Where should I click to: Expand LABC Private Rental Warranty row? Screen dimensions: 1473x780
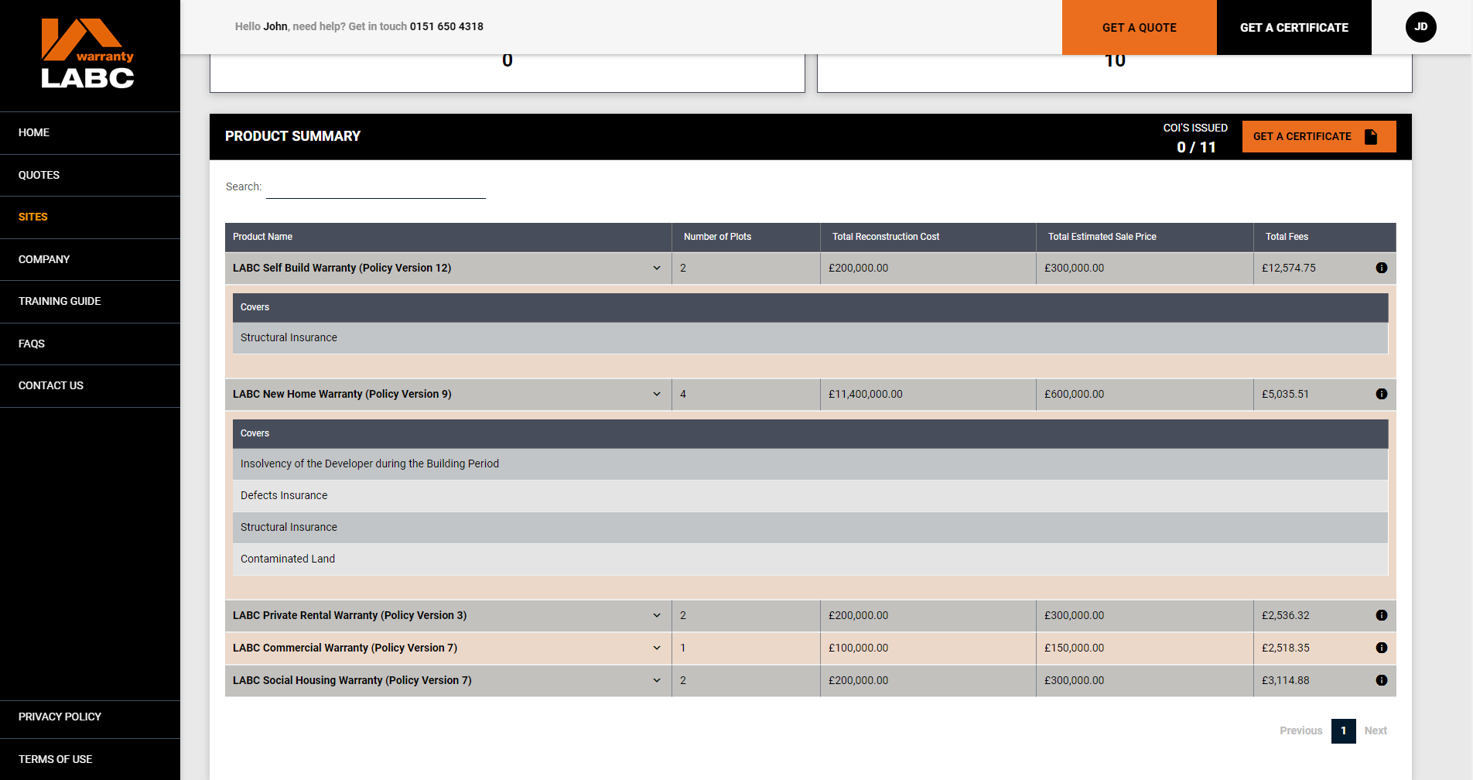coord(656,616)
